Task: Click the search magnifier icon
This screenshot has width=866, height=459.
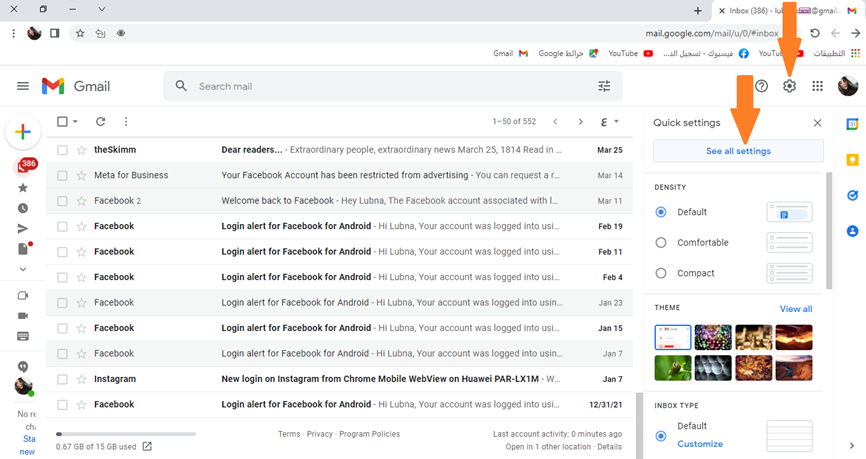Action: pos(181,86)
